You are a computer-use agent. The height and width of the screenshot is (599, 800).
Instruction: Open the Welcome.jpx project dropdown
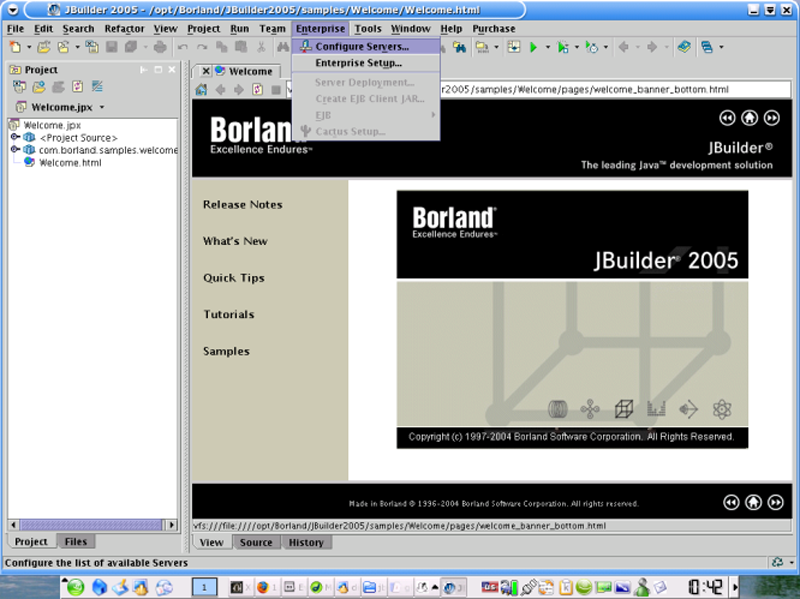click(x=101, y=107)
